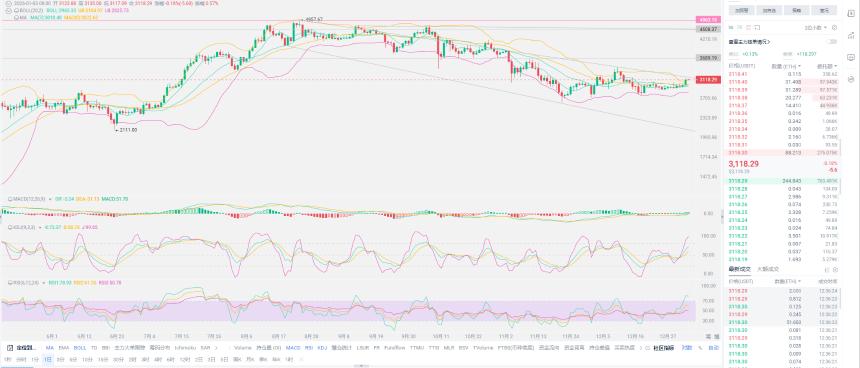This screenshot has width=860, height=368.
Task: Click the 4508.27 price axis label
Action: pyautogui.click(x=709, y=29)
